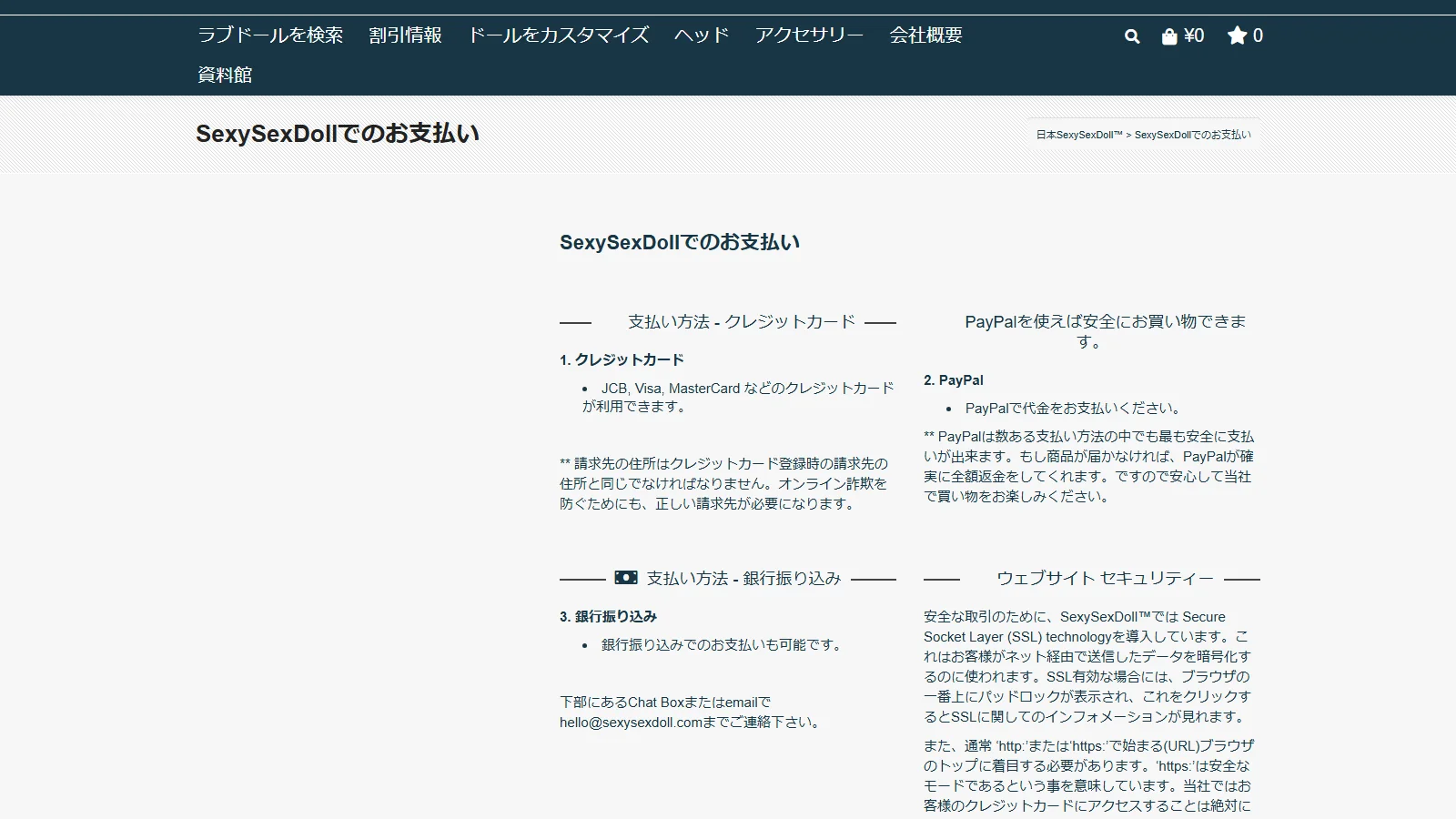Open 資料館 menu item

click(225, 76)
